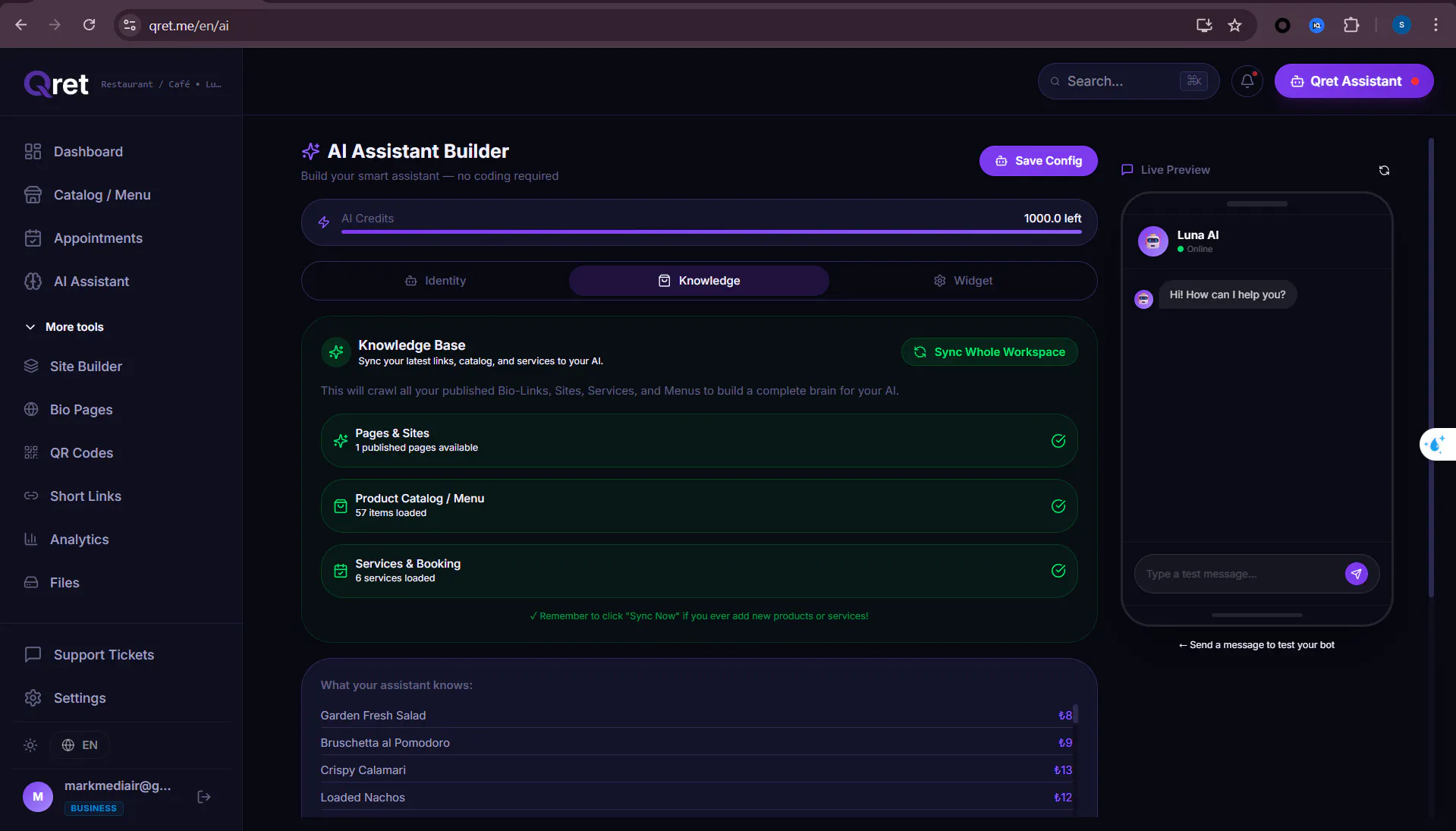Click the 'Garden Fresh Salad' row
This screenshot has height=831, width=1456.
point(696,716)
